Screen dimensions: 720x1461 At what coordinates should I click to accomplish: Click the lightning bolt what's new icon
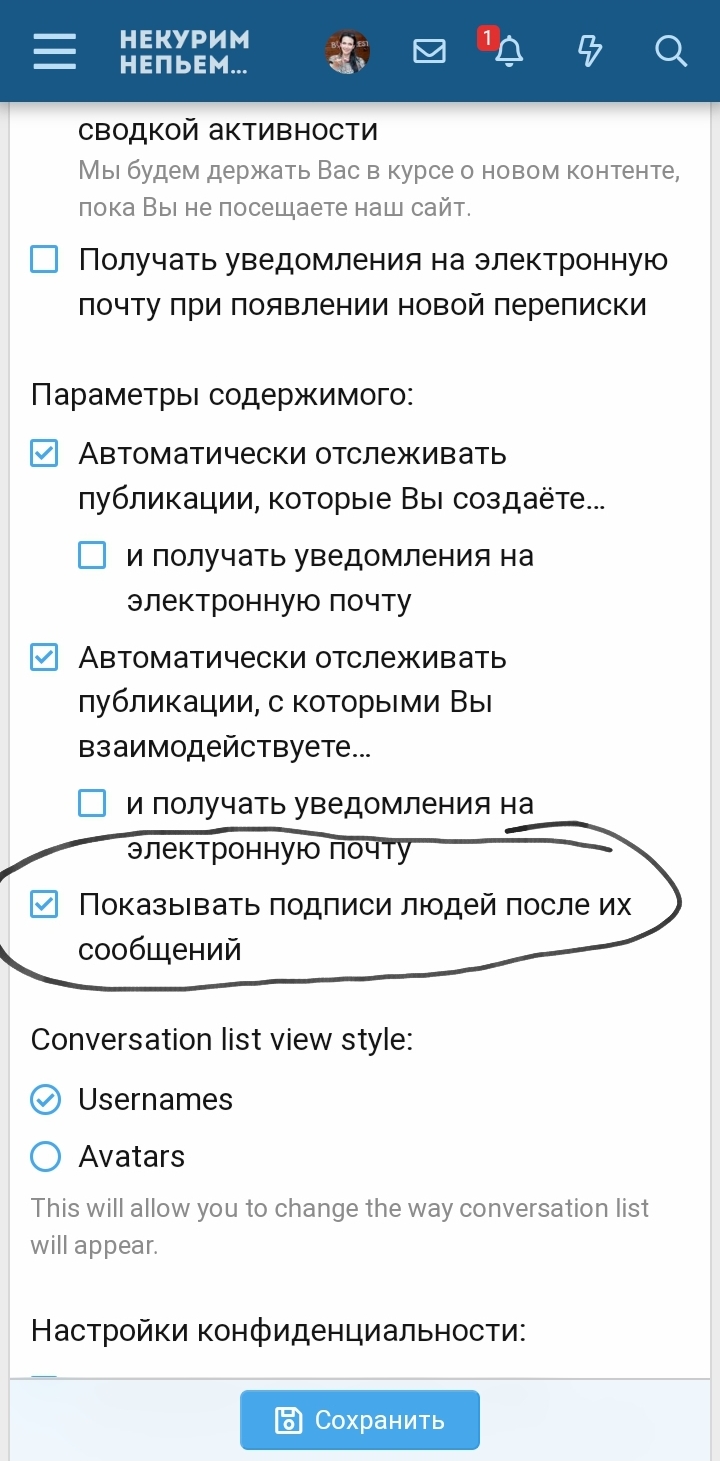point(590,51)
